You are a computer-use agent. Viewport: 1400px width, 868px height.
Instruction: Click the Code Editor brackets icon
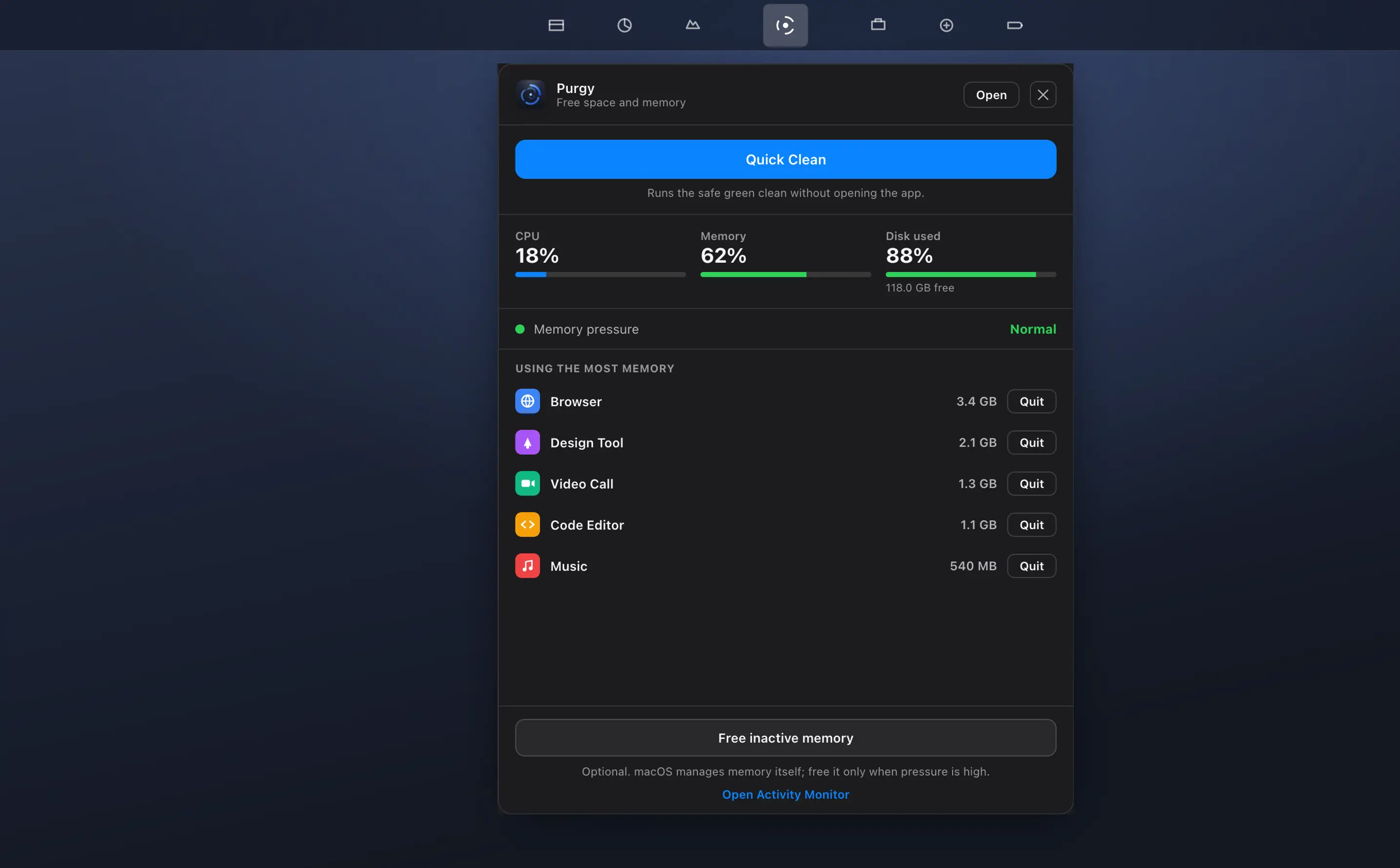pyautogui.click(x=527, y=525)
